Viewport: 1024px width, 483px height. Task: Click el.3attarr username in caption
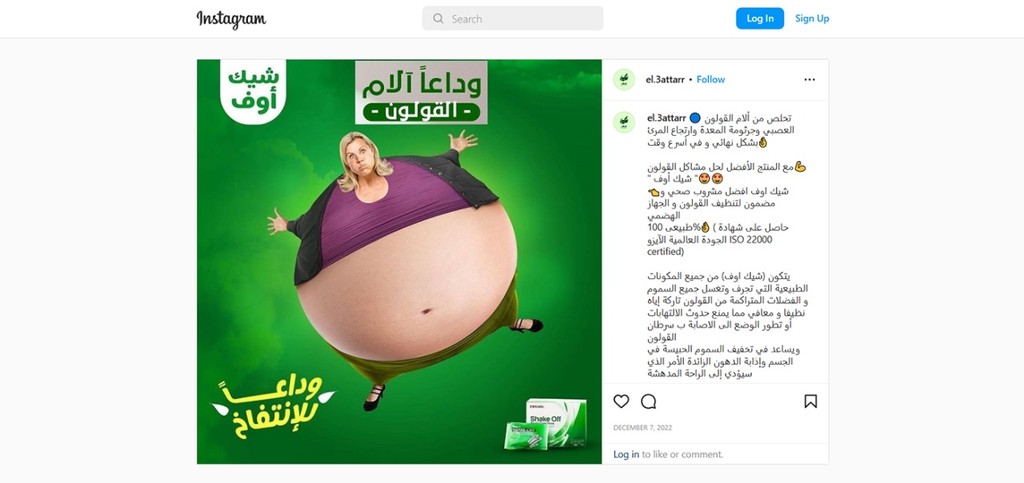click(667, 118)
